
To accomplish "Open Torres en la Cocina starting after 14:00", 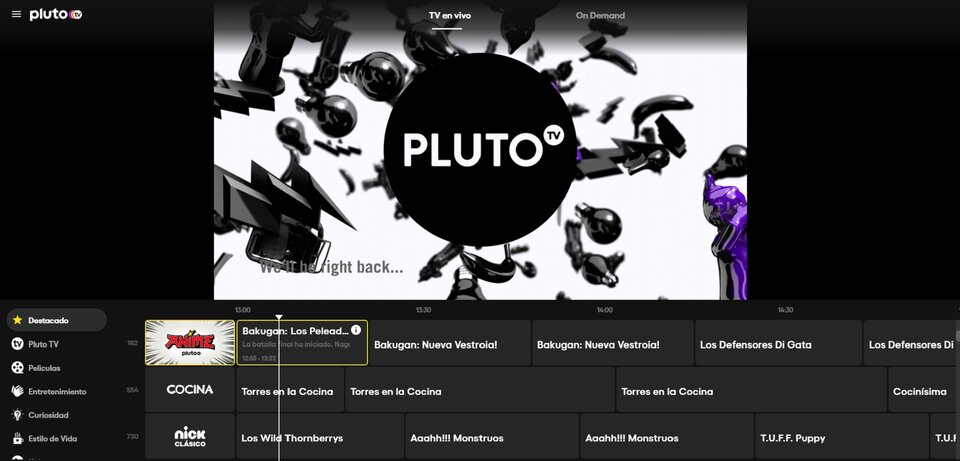I will point(751,389).
